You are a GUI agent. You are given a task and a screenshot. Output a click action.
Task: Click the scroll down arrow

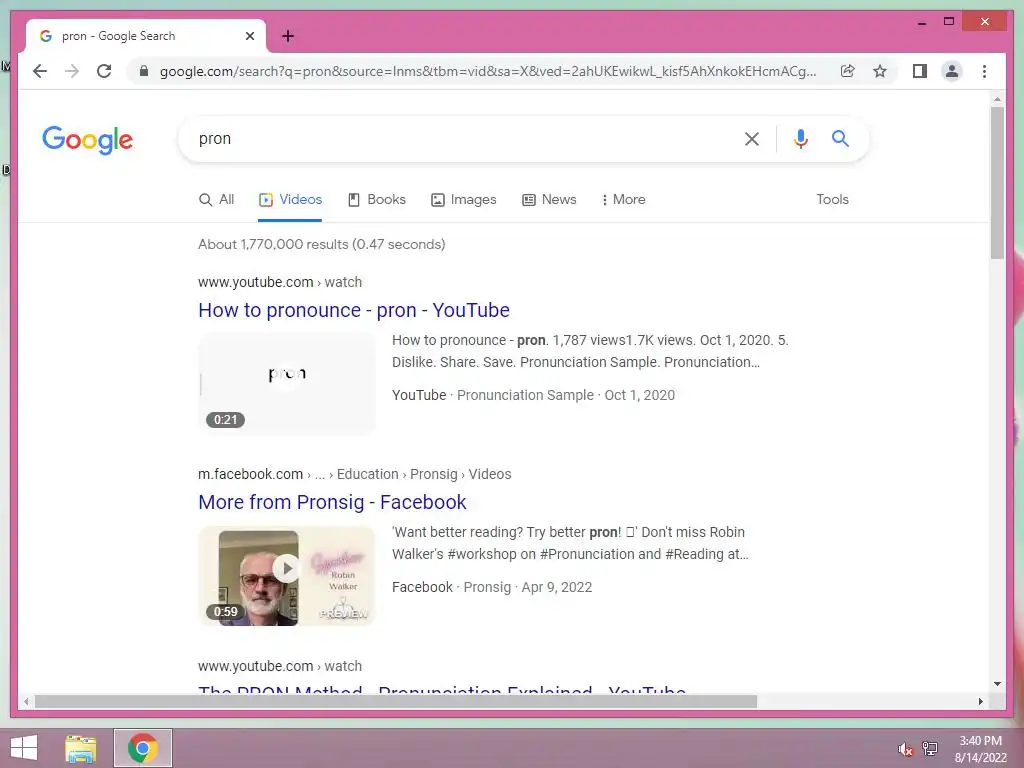(997, 684)
